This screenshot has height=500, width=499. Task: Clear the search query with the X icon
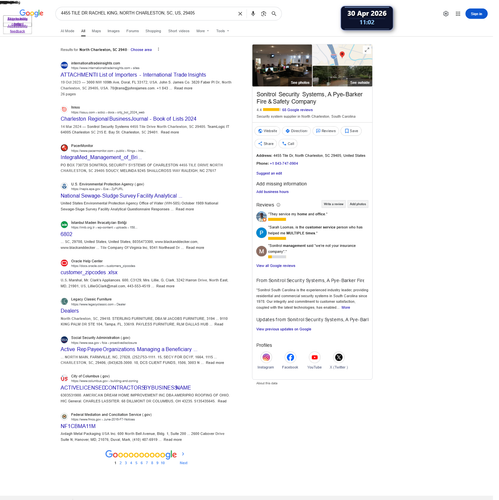point(240,14)
